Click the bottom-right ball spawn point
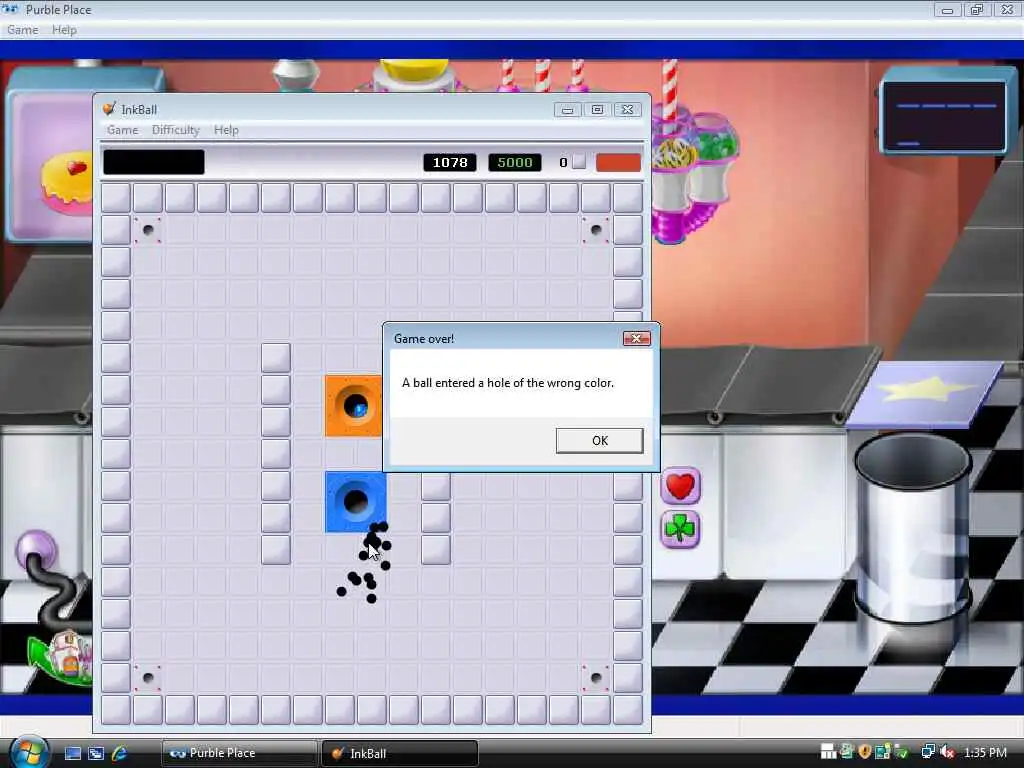Image resolution: width=1024 pixels, height=768 pixels. 596,678
